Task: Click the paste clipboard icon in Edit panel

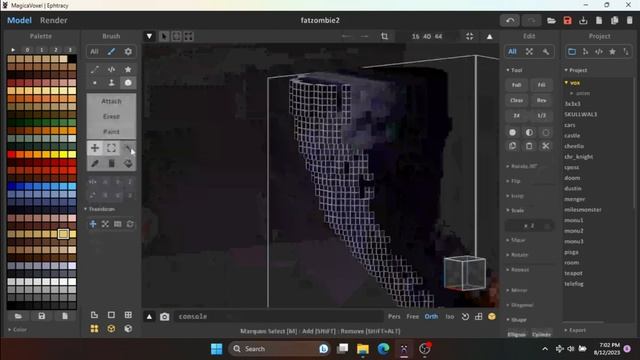Action: coord(529,146)
